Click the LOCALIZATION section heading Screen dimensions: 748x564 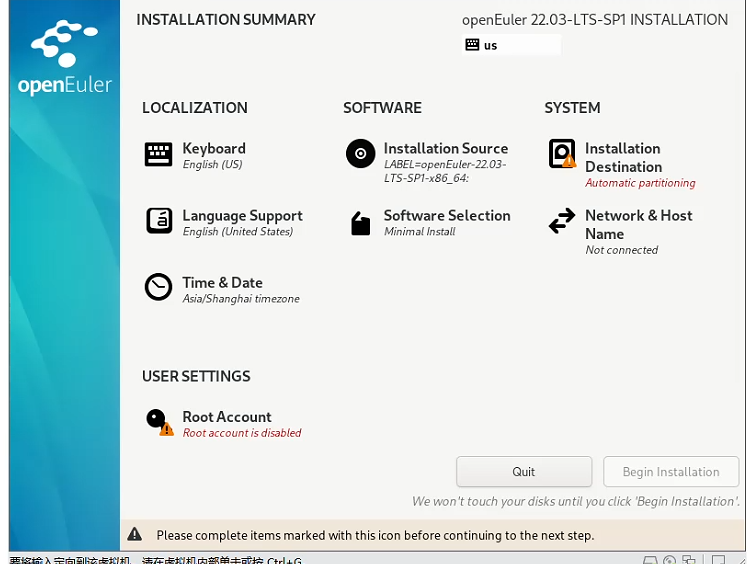pos(195,108)
